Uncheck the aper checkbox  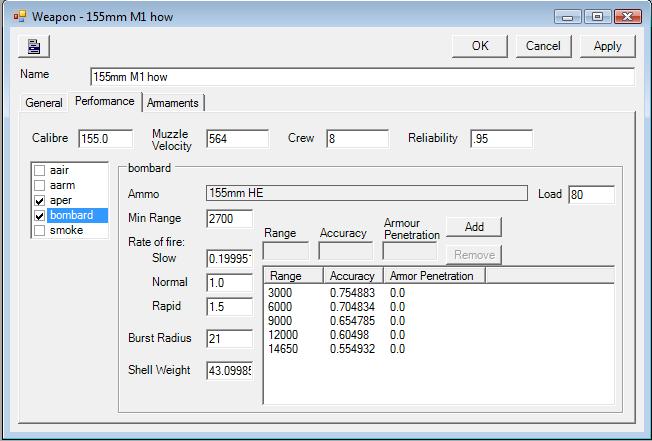pyautogui.click(x=40, y=201)
